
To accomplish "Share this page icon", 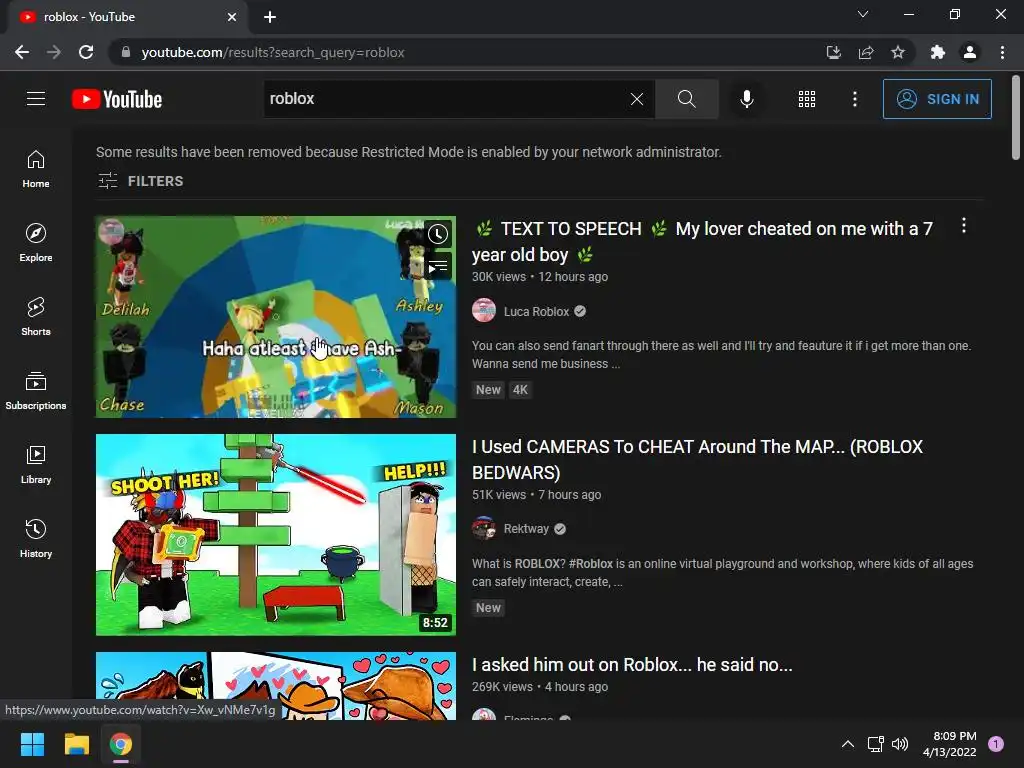I will point(866,52).
